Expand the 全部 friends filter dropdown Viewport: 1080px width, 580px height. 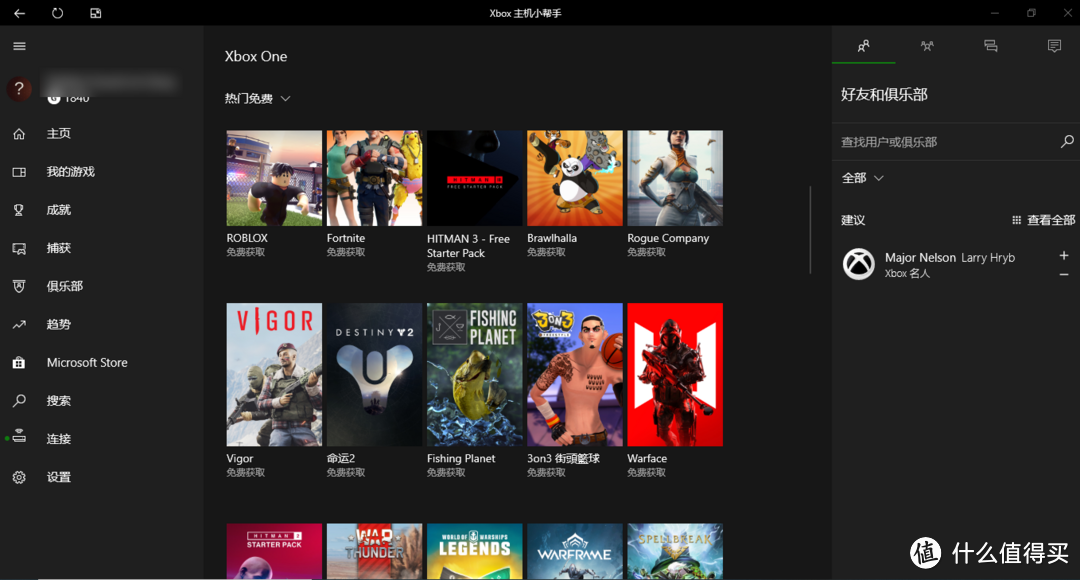pyautogui.click(x=862, y=178)
